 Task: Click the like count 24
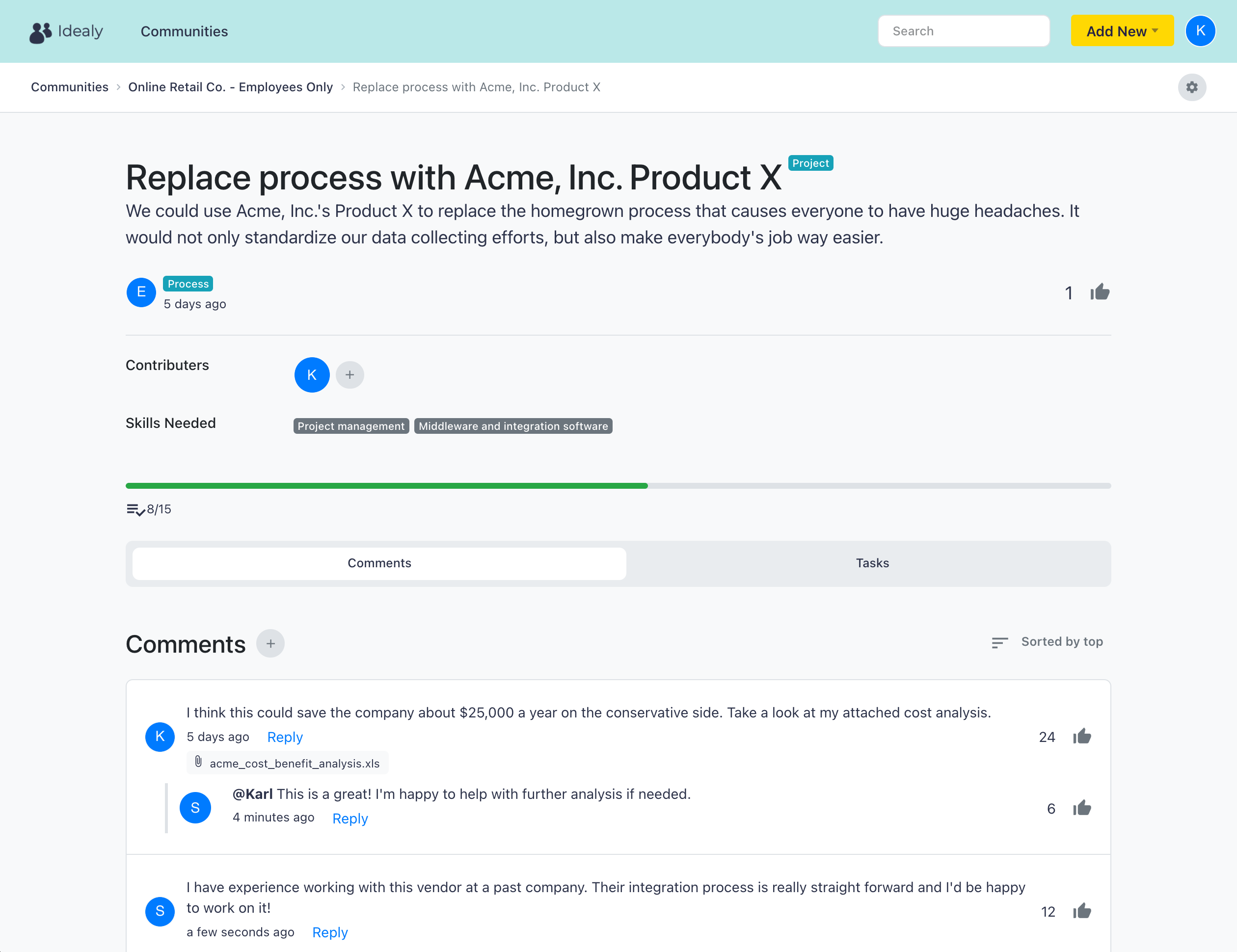click(x=1047, y=737)
